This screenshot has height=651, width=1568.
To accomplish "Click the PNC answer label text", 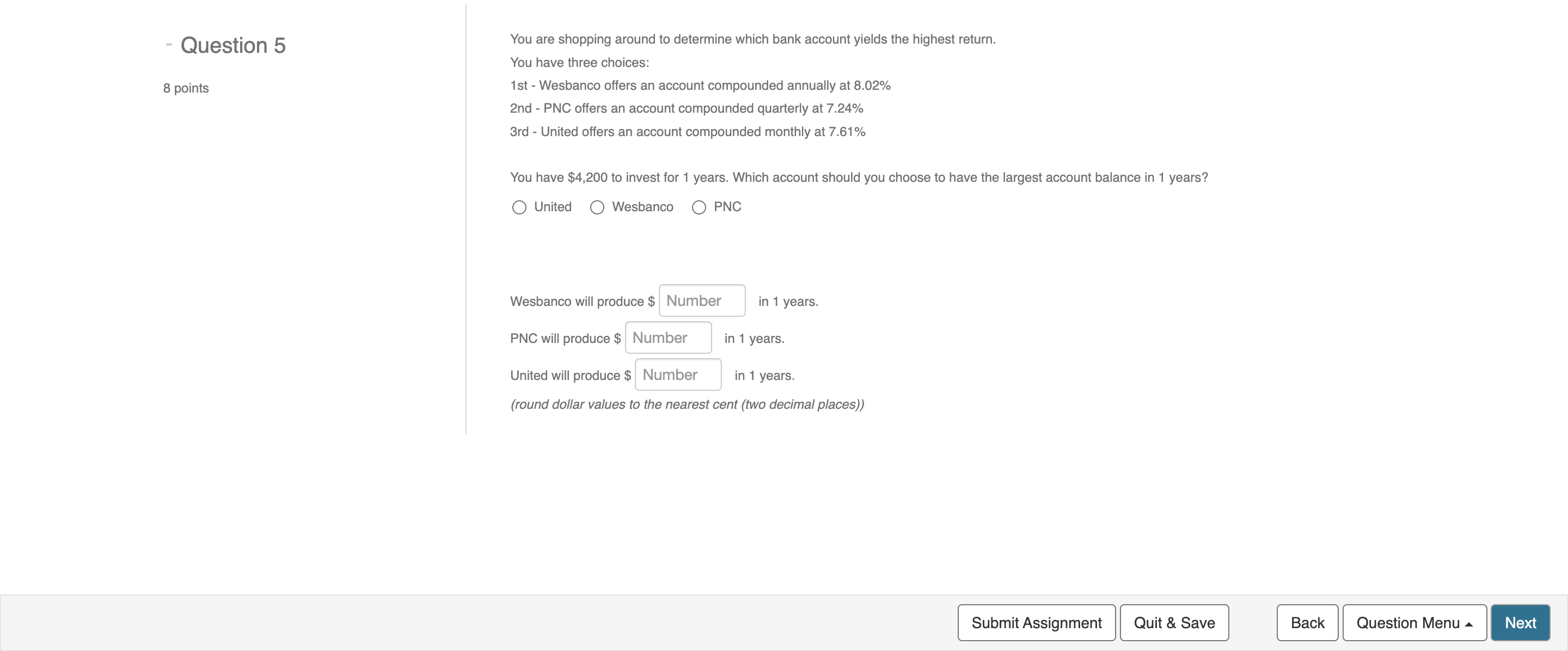I will click(727, 207).
